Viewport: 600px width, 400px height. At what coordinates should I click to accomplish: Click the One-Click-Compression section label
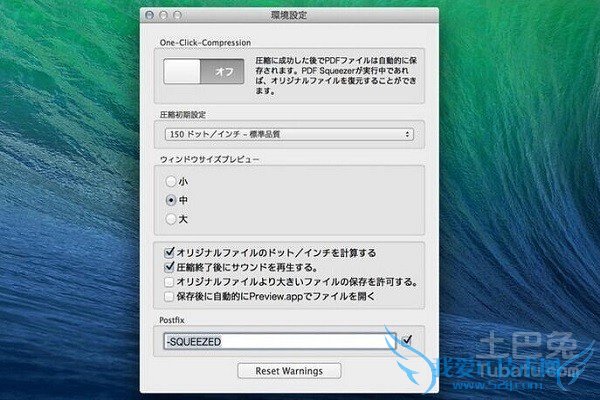coord(205,42)
